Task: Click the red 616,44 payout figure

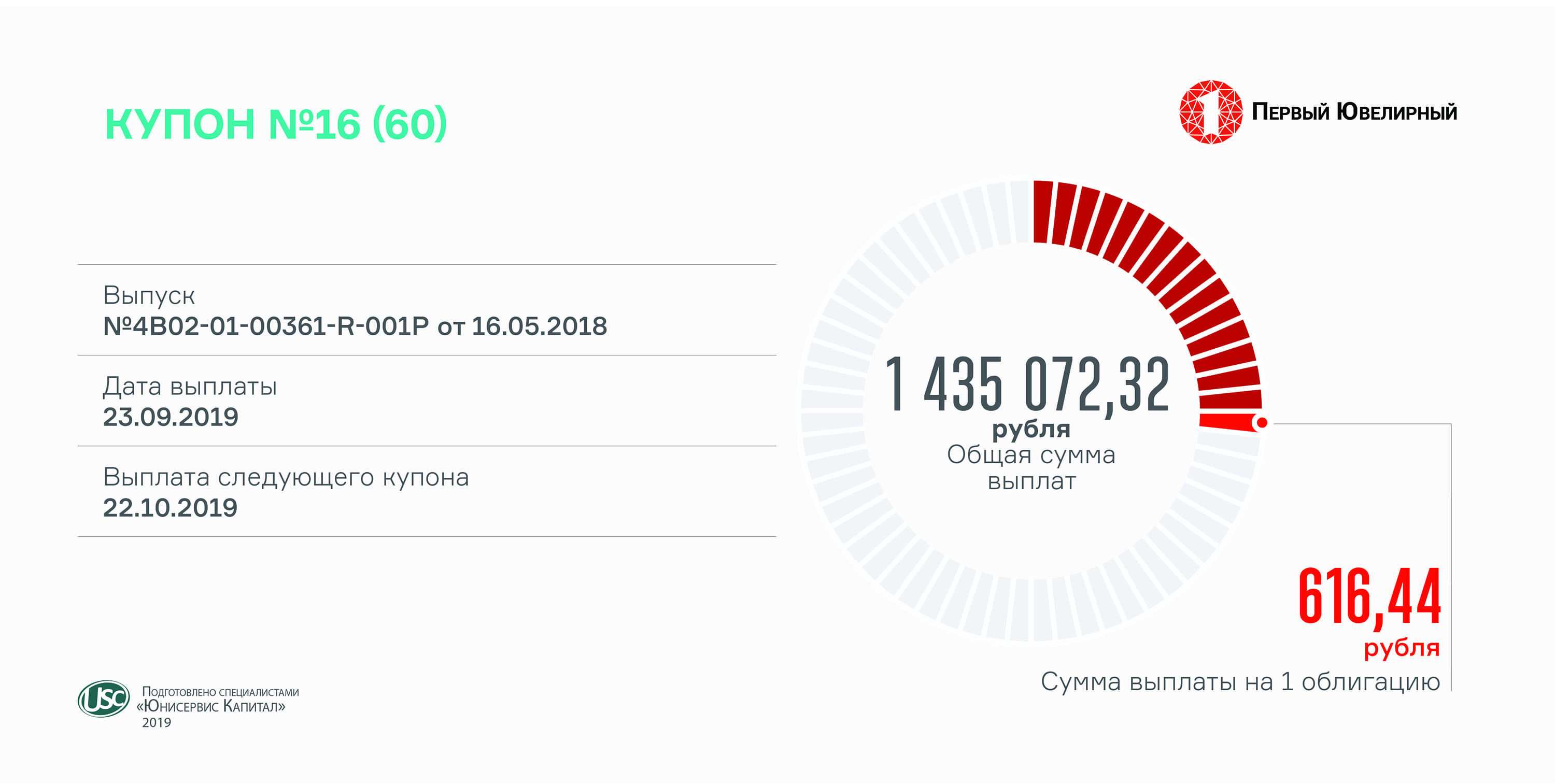Action: (x=1369, y=596)
